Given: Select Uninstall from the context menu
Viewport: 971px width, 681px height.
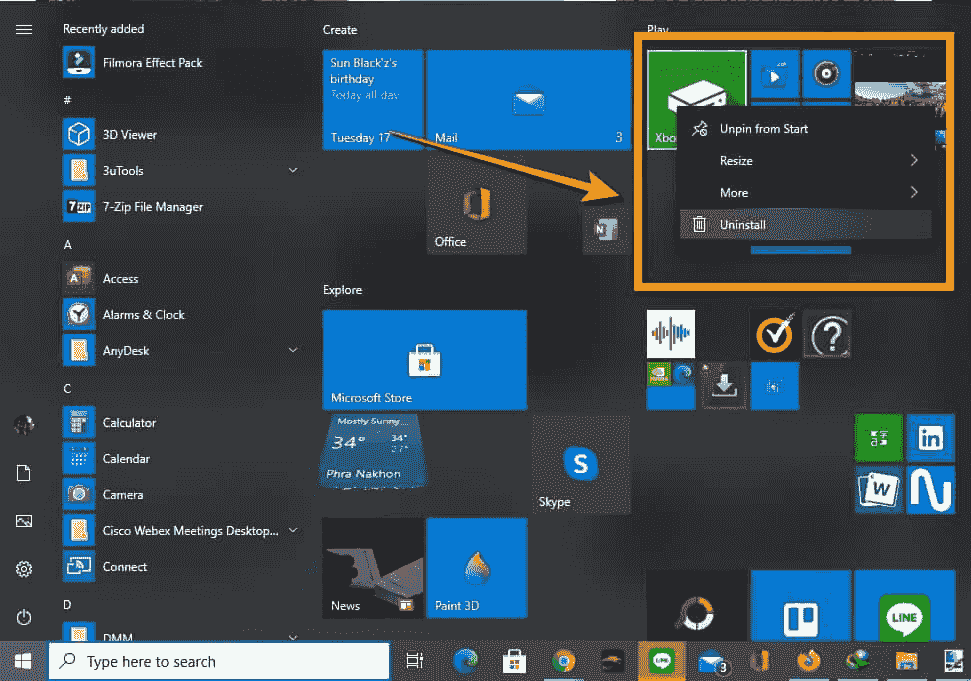Looking at the screenshot, I should coord(742,225).
